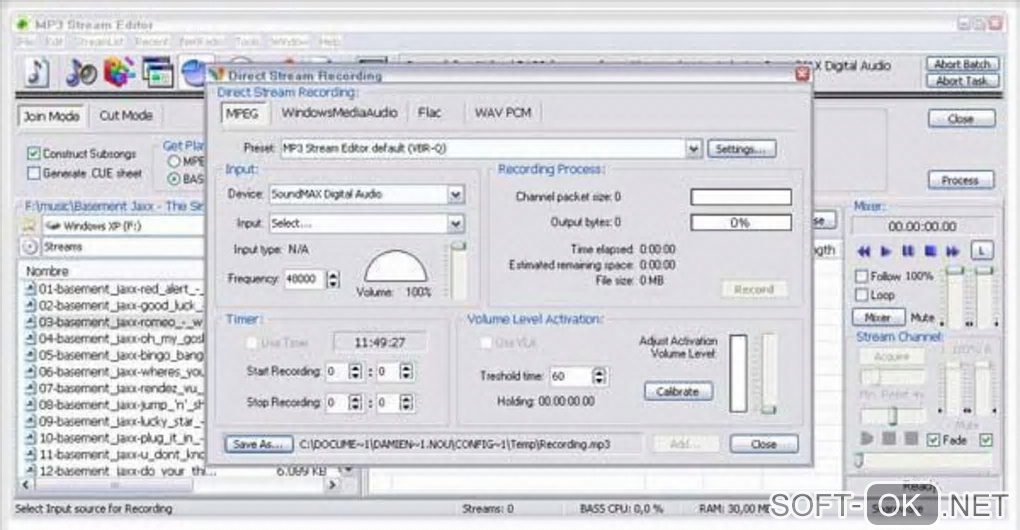This screenshot has height=530, width=1020.
Task: Click the Calibrate button
Action: [678, 391]
